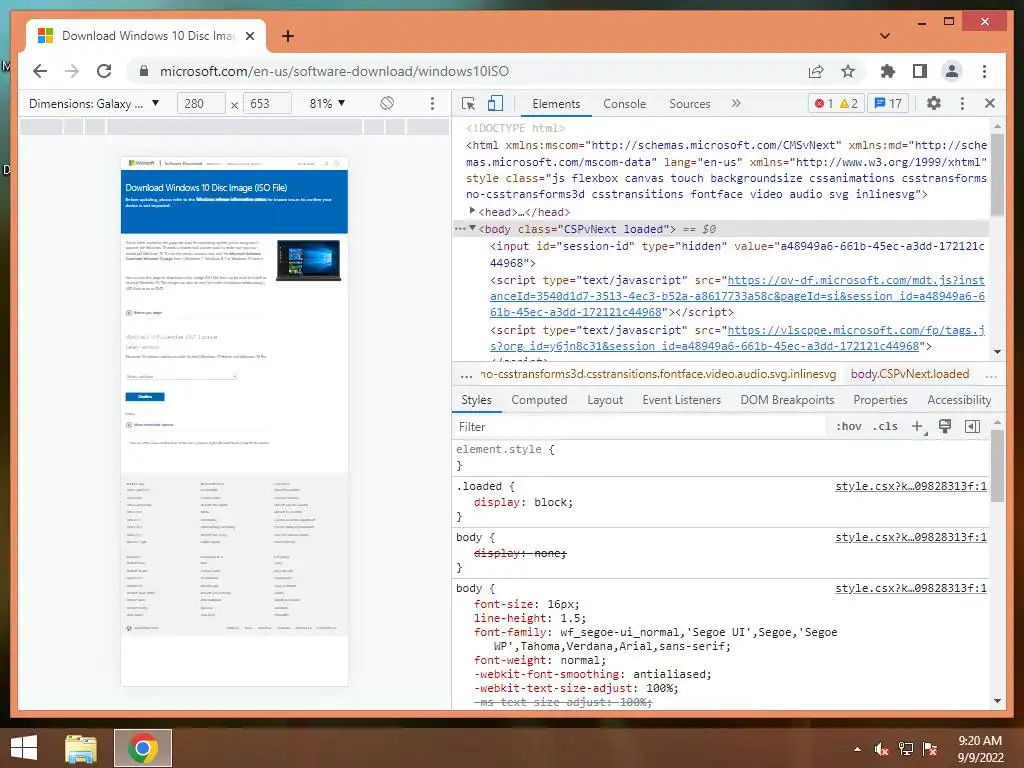Go forward to the next page
This screenshot has height=768, width=1024.
click(x=72, y=71)
